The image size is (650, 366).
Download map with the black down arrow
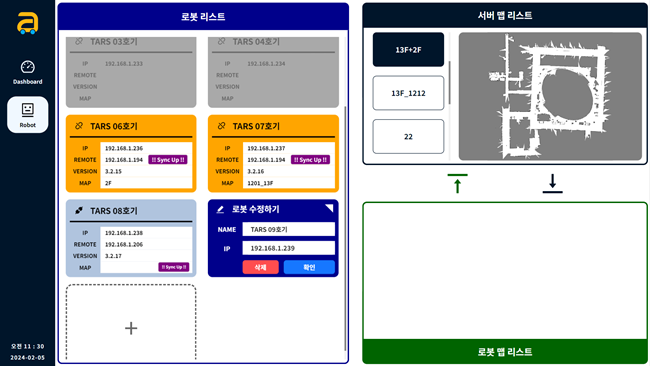553,184
